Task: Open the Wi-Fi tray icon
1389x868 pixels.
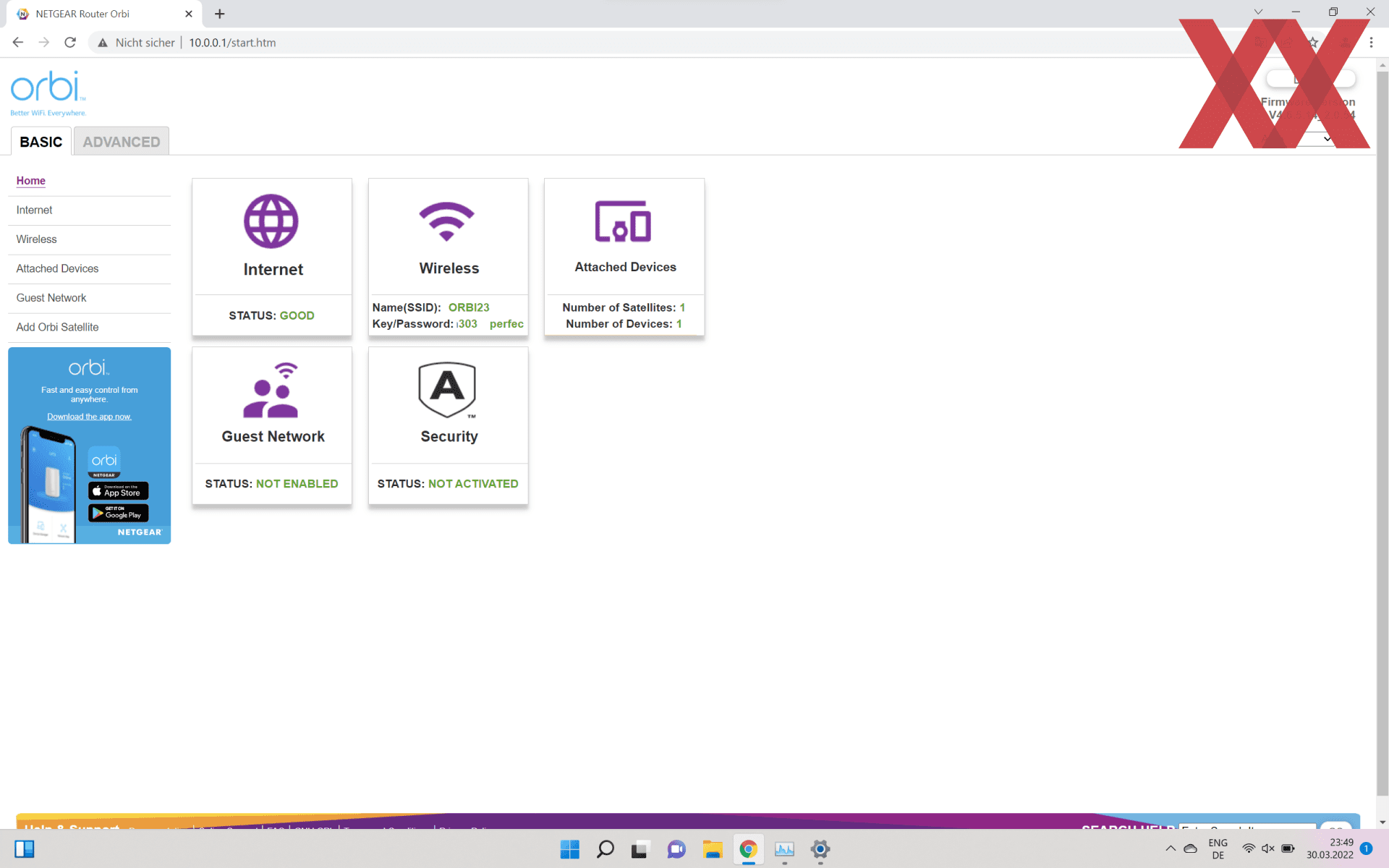Action: [x=1248, y=848]
